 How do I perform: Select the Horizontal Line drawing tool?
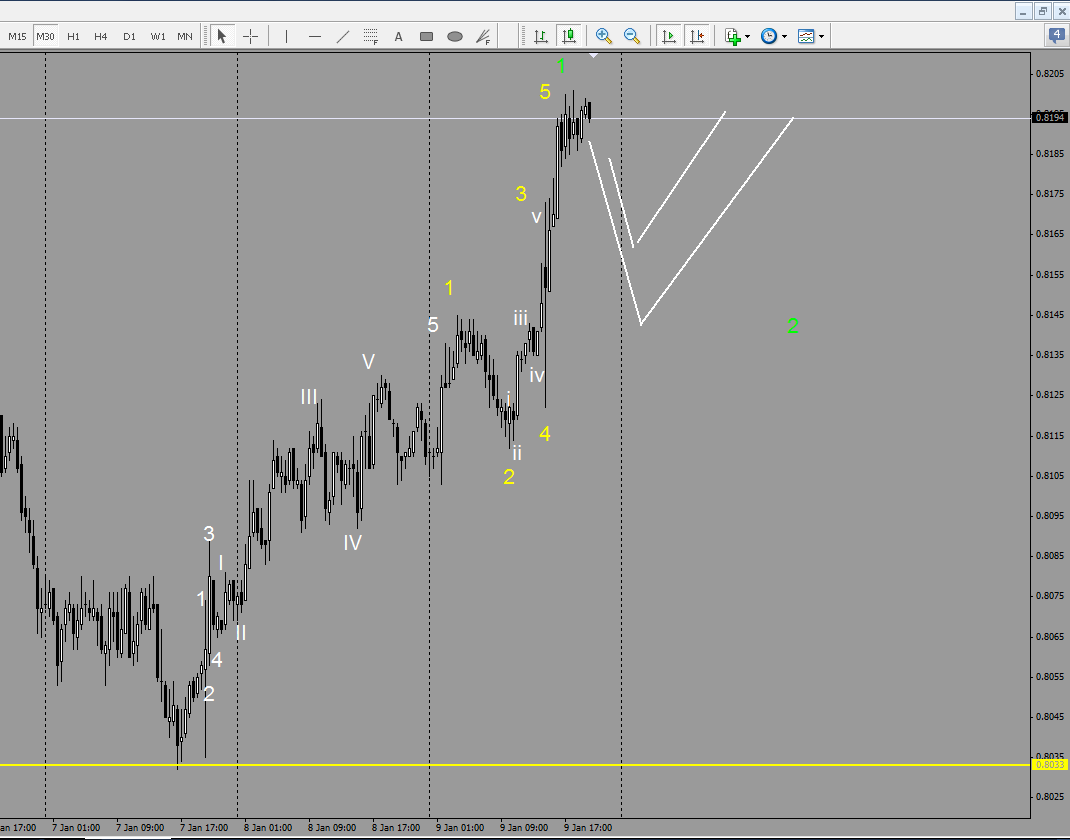coord(314,36)
